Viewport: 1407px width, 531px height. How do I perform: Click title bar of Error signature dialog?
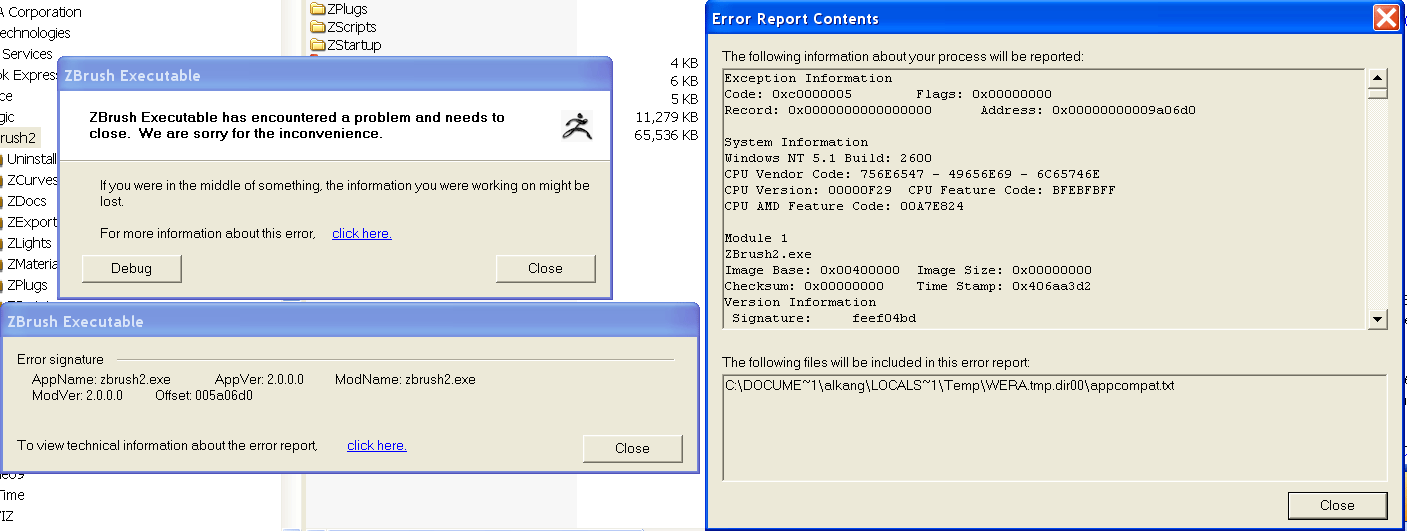(349, 321)
